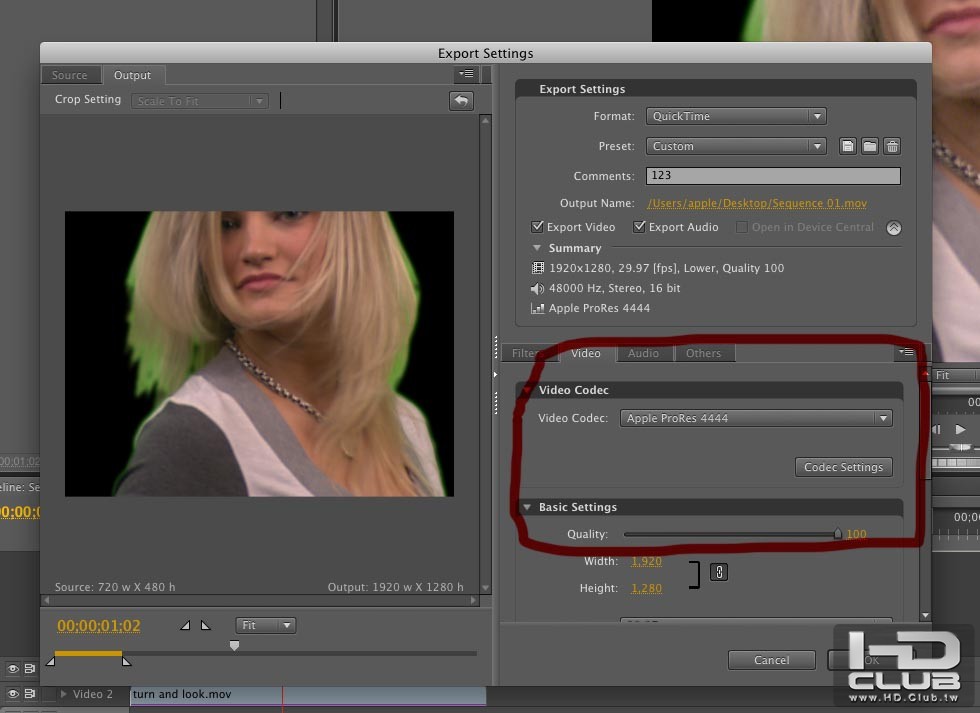This screenshot has width=980, height=713.
Task: Click the Quality slider handle
Action: [x=838, y=534]
